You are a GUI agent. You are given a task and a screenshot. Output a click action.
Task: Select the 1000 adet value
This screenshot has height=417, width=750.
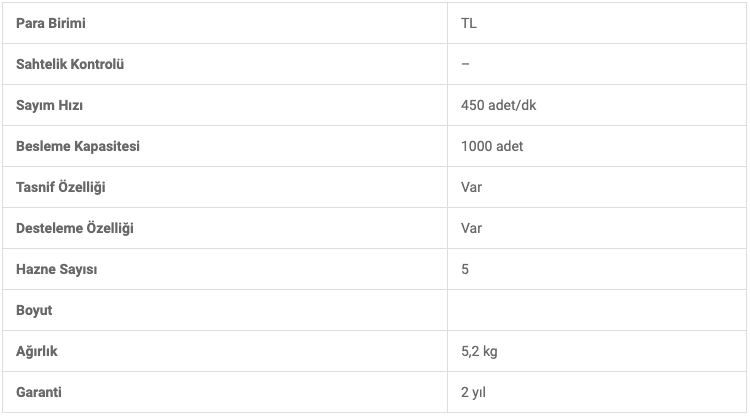(492, 146)
